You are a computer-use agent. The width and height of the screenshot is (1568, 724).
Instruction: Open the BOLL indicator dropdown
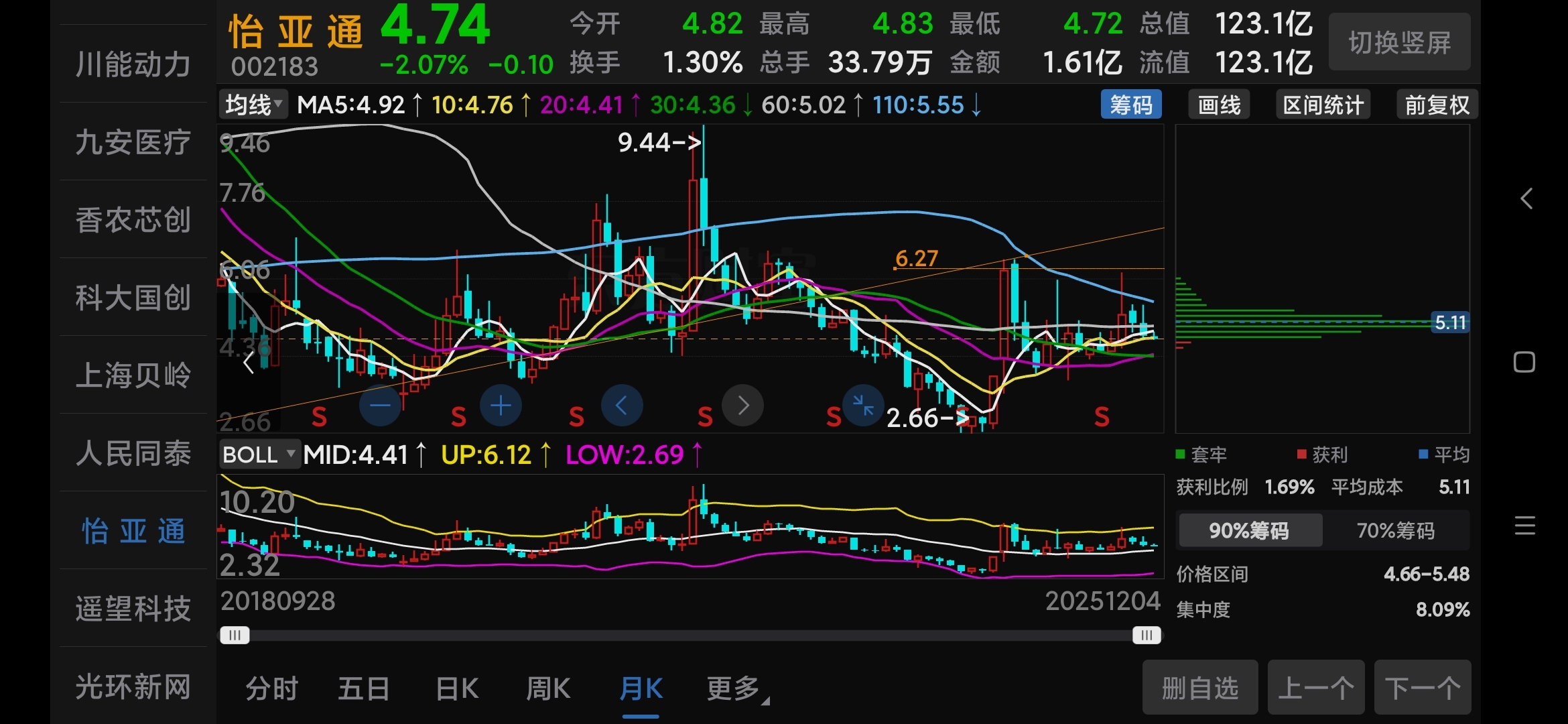(x=259, y=455)
